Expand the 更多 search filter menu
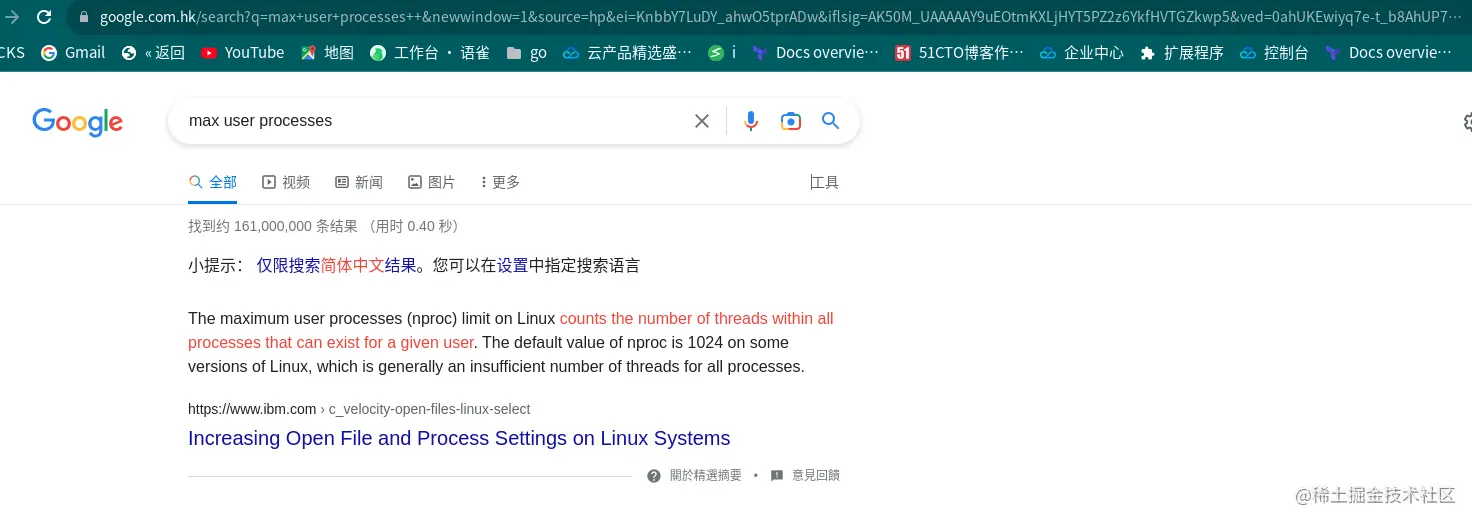 pos(500,182)
